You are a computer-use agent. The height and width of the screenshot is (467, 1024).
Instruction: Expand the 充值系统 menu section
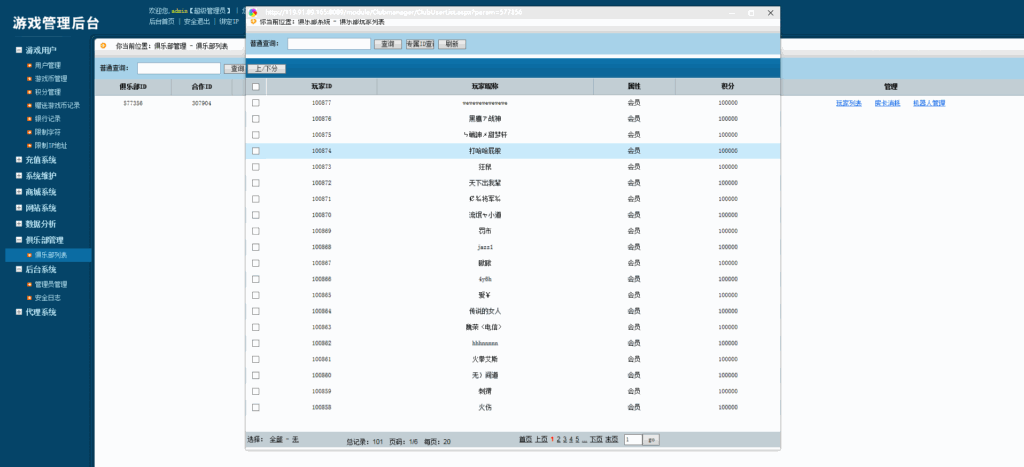point(18,160)
